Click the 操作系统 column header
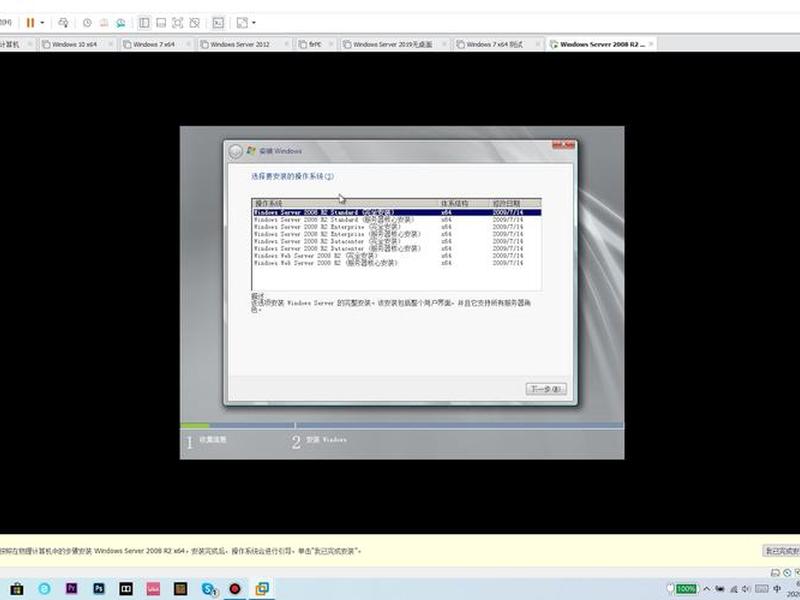 (345, 203)
